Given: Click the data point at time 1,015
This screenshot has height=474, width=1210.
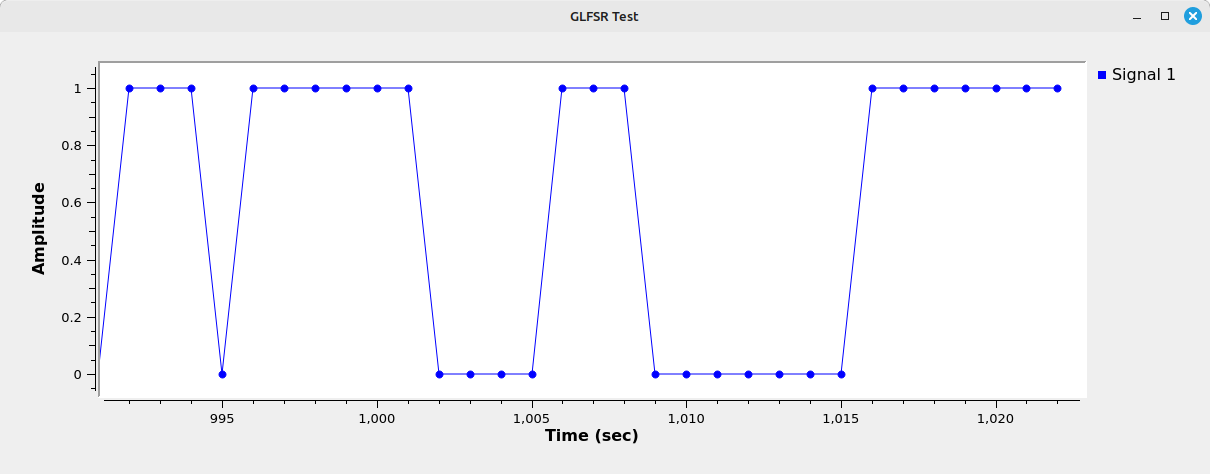Looking at the screenshot, I should (x=841, y=374).
